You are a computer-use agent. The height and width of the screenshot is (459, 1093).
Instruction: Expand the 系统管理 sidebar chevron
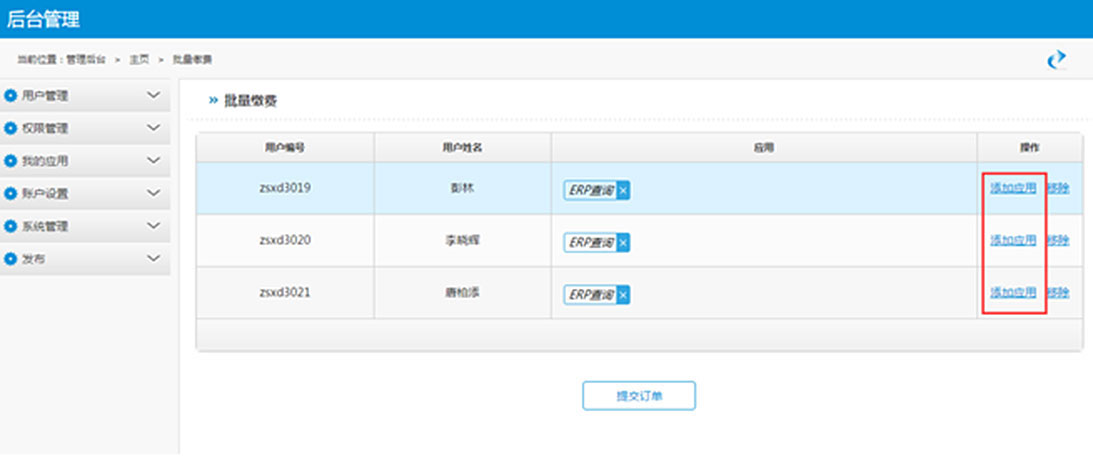point(153,226)
